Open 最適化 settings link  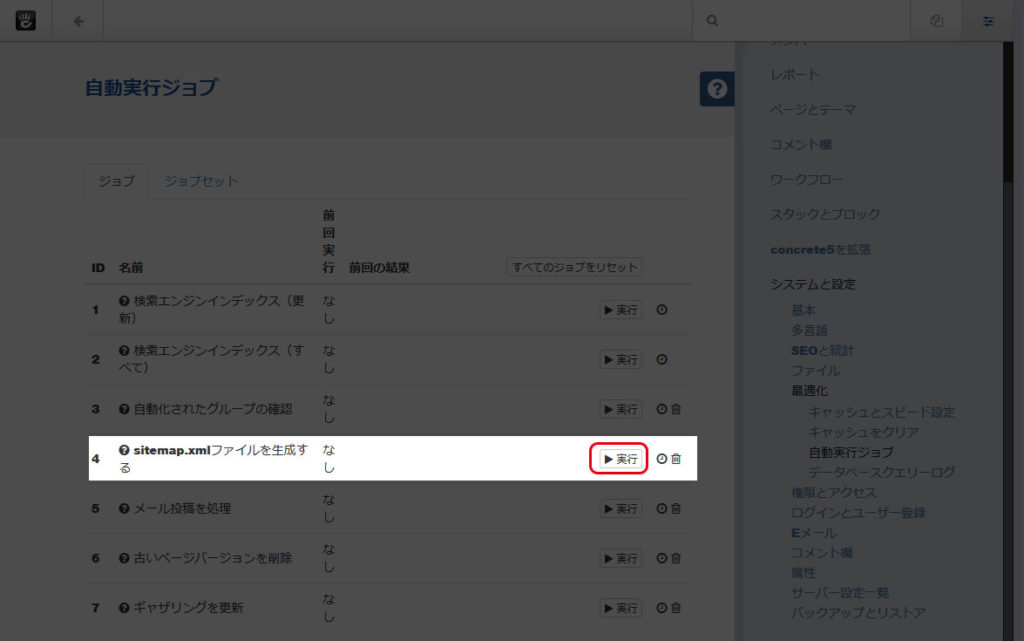tap(809, 391)
